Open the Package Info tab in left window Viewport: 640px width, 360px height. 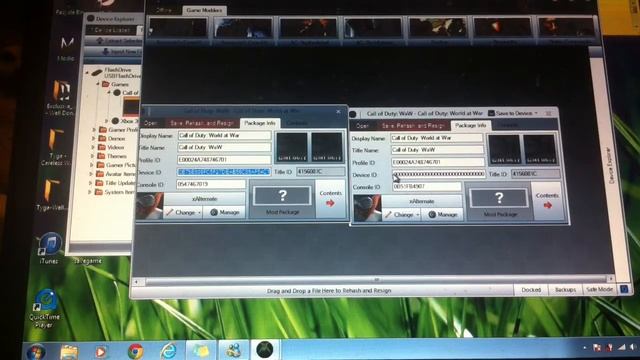click(x=260, y=123)
